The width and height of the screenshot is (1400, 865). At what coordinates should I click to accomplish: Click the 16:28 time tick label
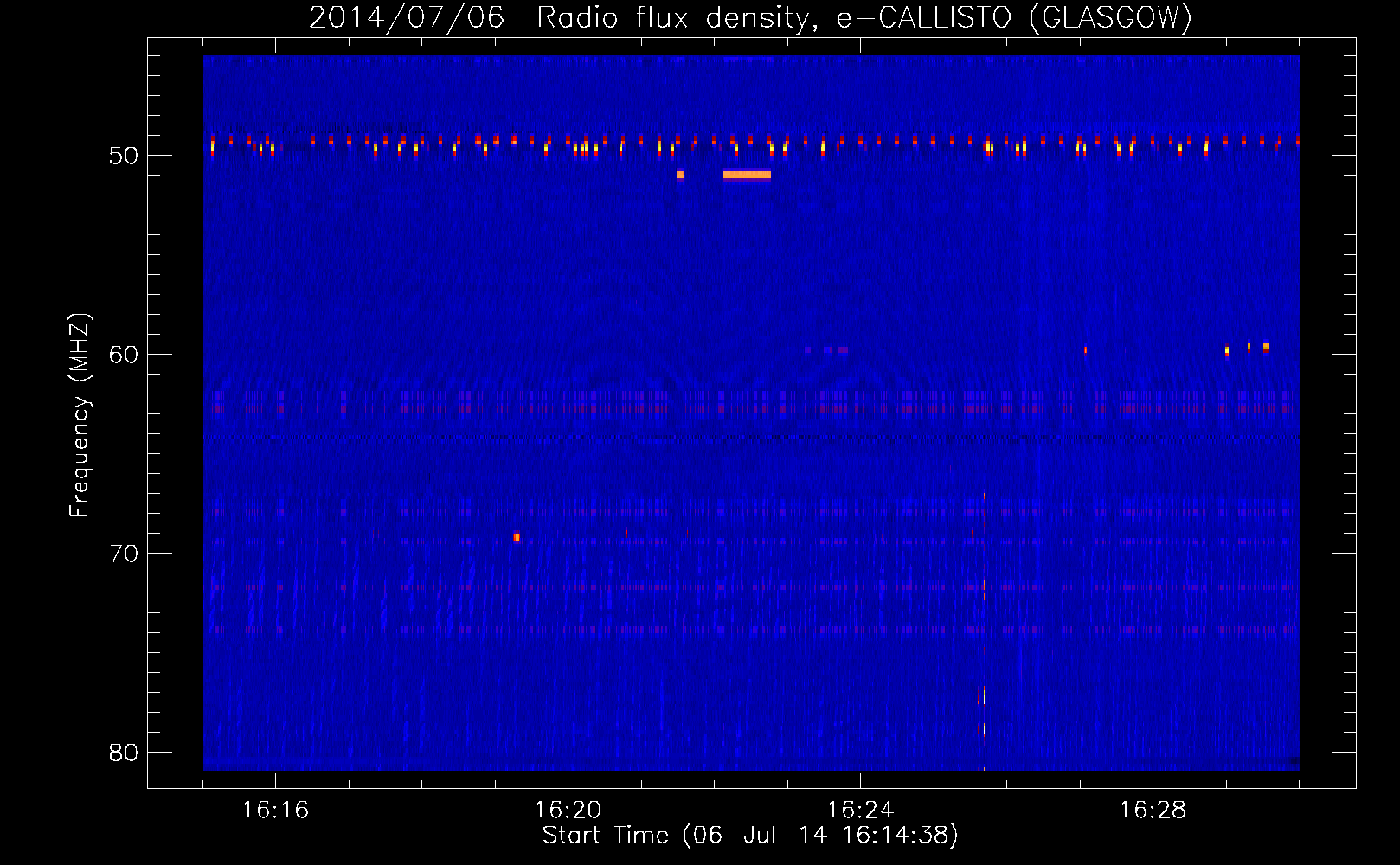click(1153, 811)
